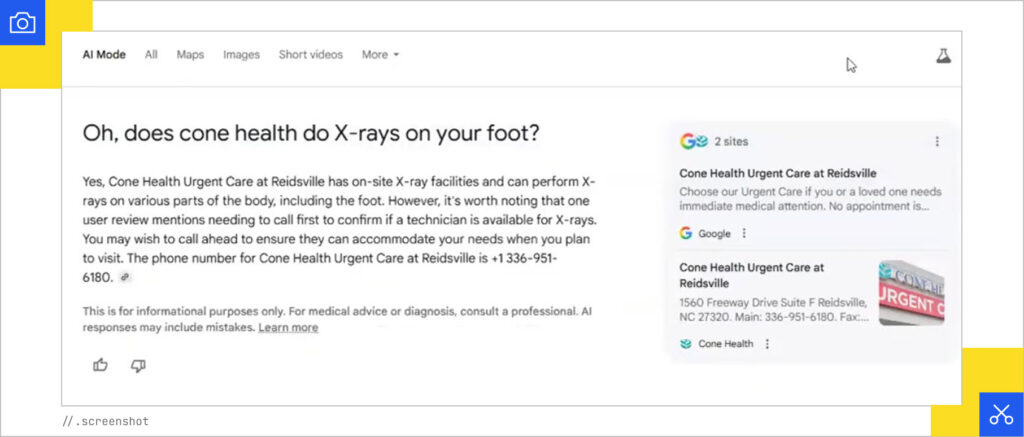Click the Cone Health logo icon in source card
The image size is (1024, 437).
pos(686,344)
